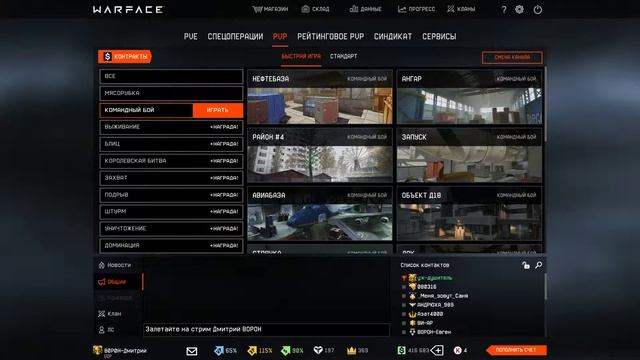Click the Смена канала button

512,58
